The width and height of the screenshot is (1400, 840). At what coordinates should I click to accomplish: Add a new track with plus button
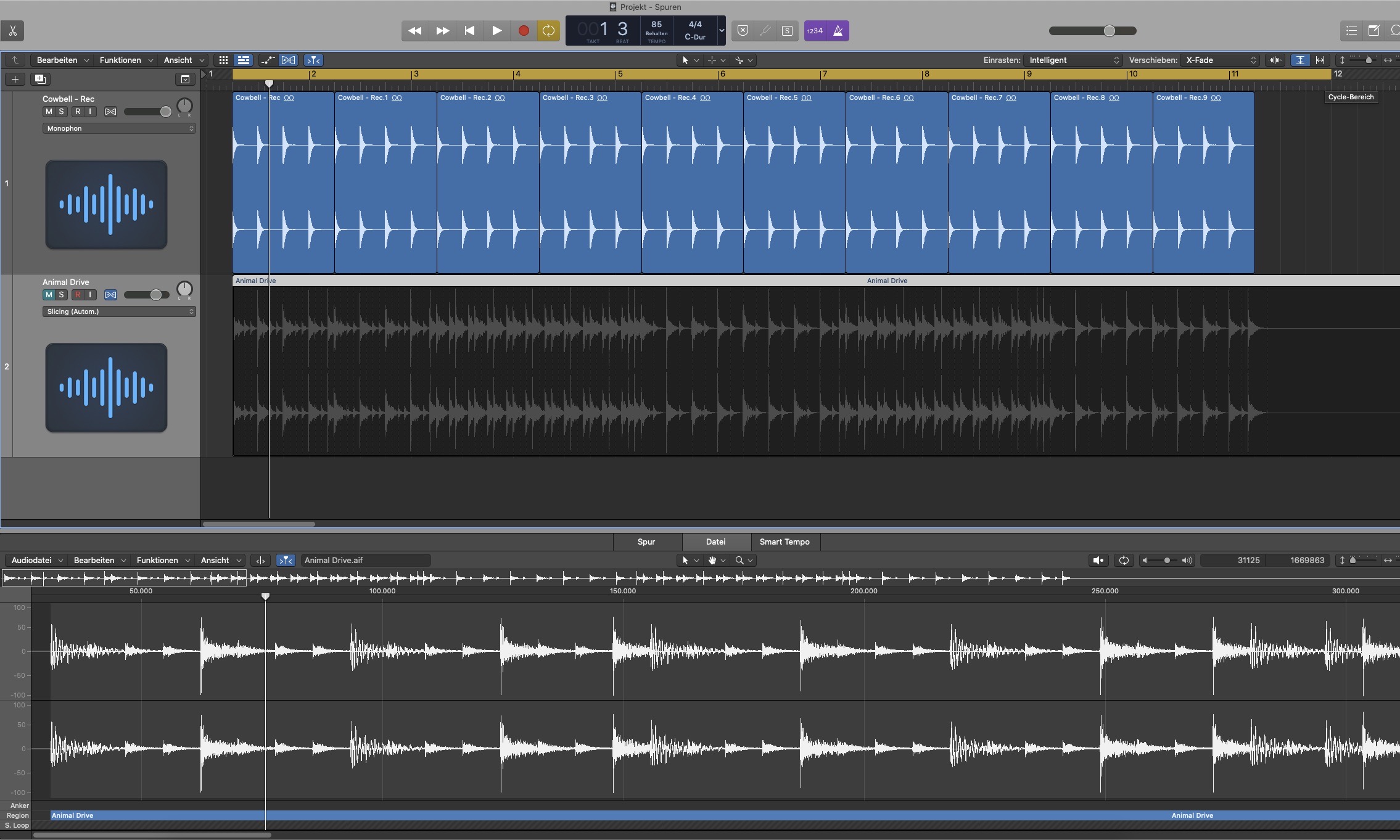(x=15, y=79)
